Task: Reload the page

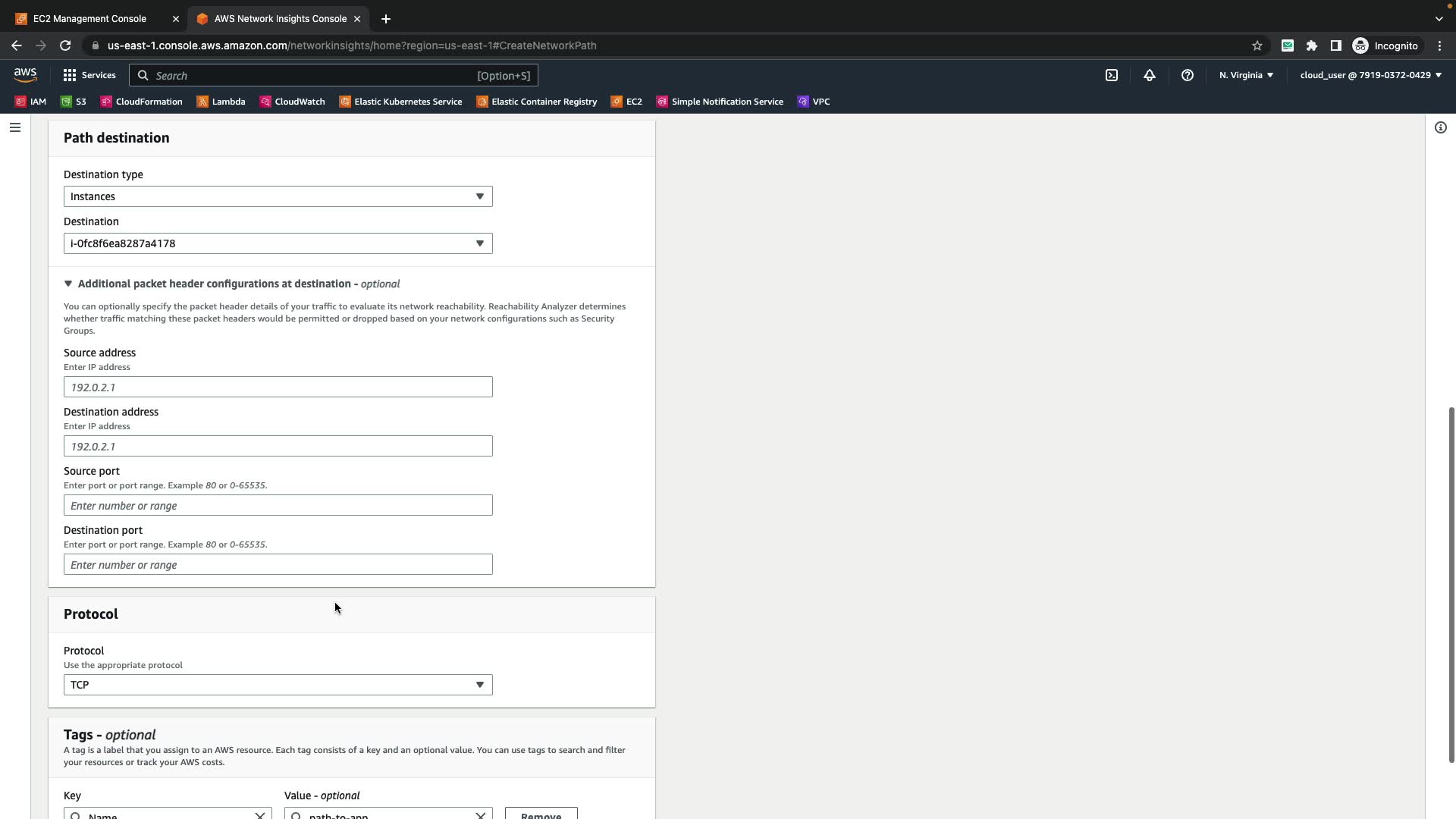Action: coord(65,45)
